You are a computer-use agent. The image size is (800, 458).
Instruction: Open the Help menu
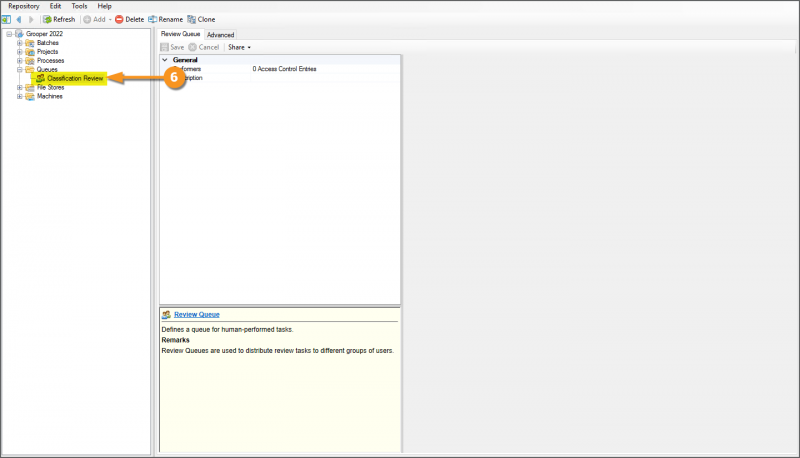tap(105, 6)
